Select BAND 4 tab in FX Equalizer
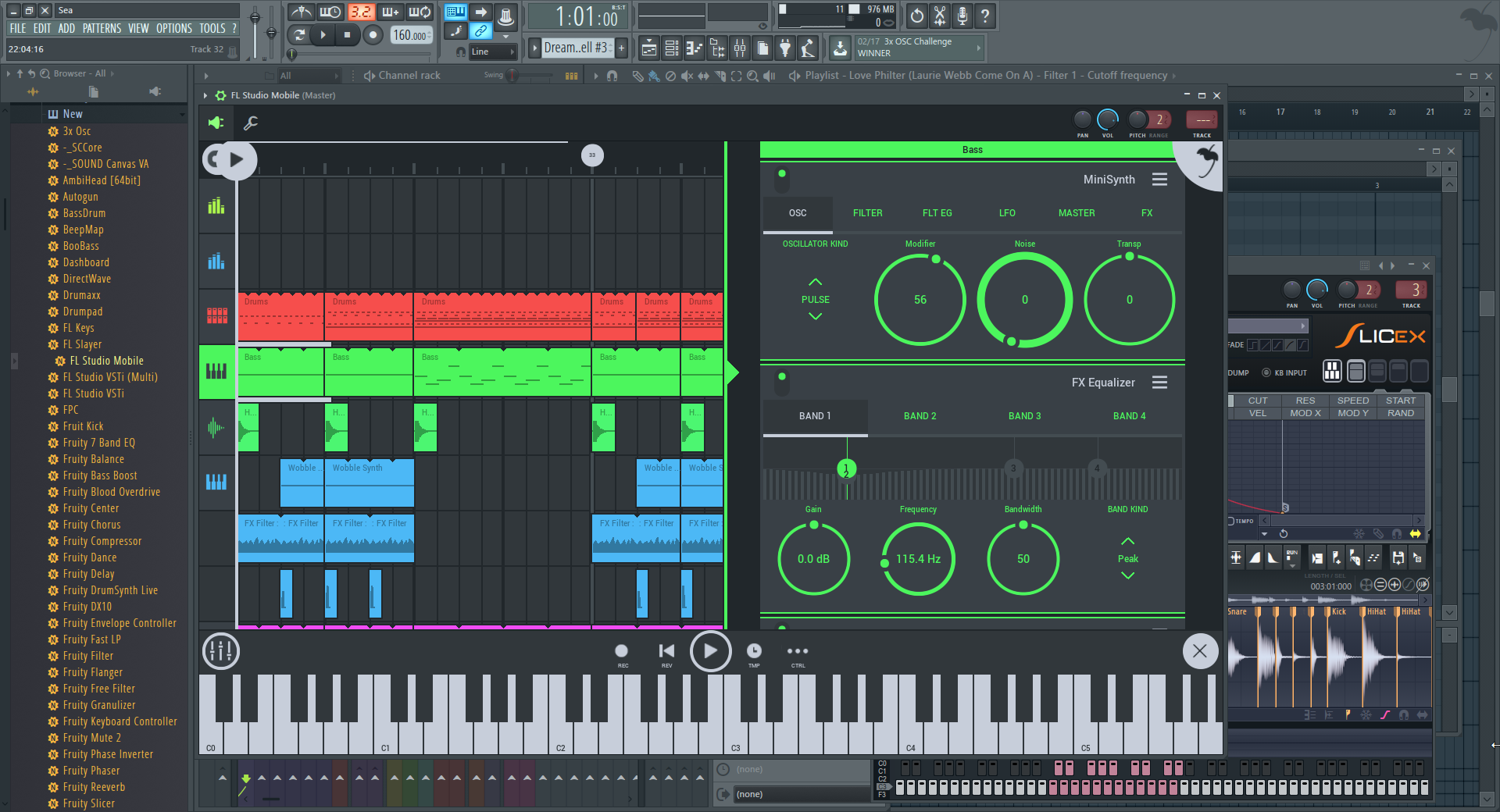 click(x=1129, y=416)
